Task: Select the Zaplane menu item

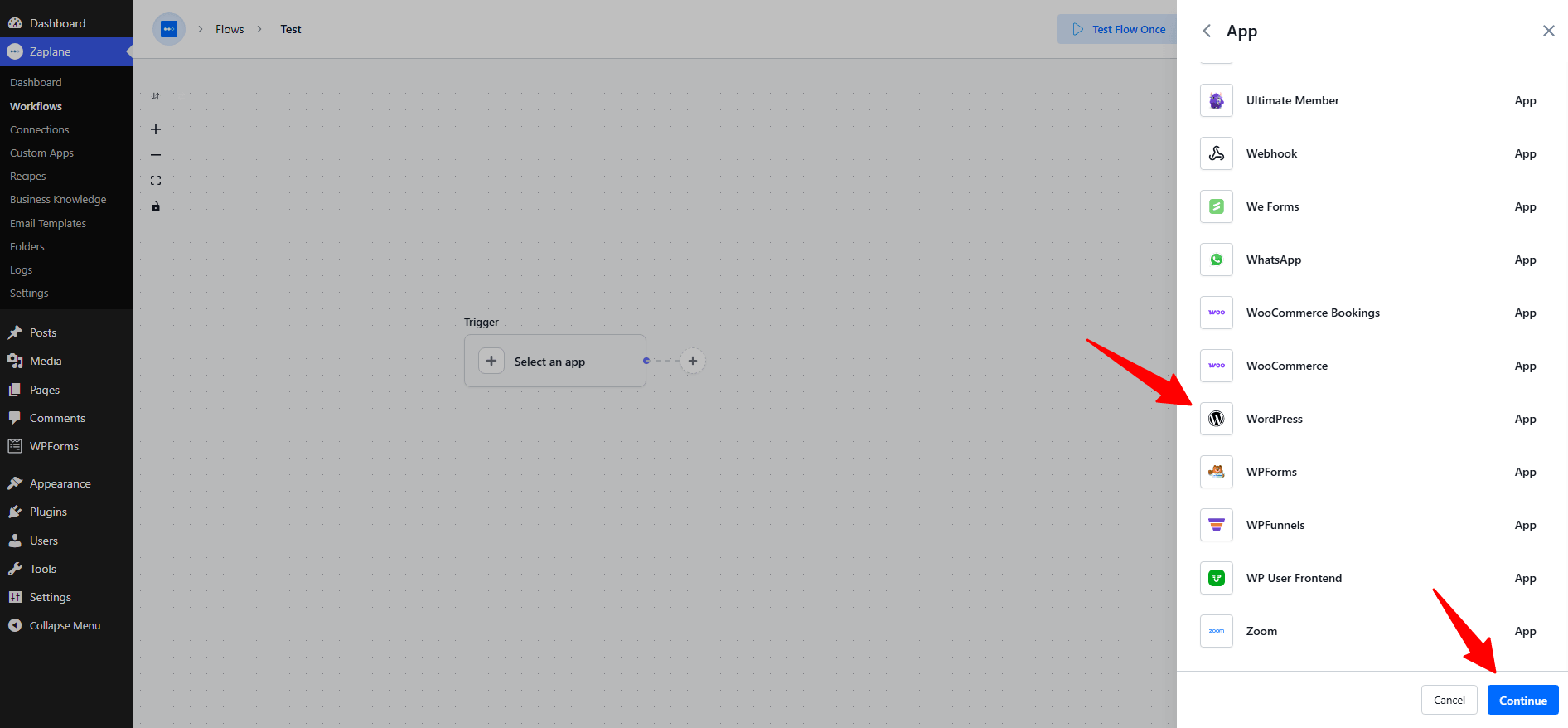Action: click(66, 51)
